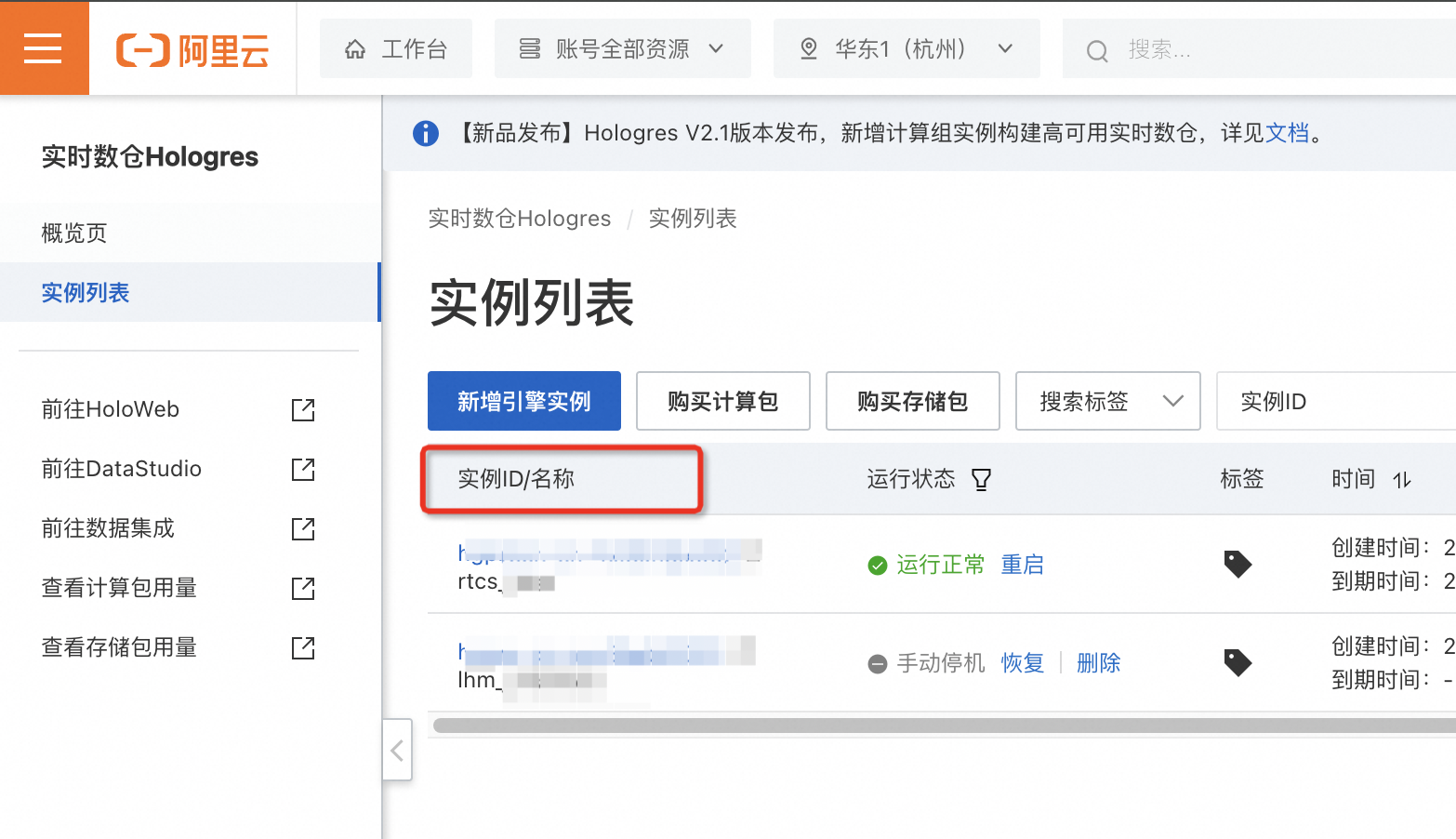Viewport: 1456px width, 839px height.
Task: Open the 文档 documentation link
Action: tap(1287, 133)
